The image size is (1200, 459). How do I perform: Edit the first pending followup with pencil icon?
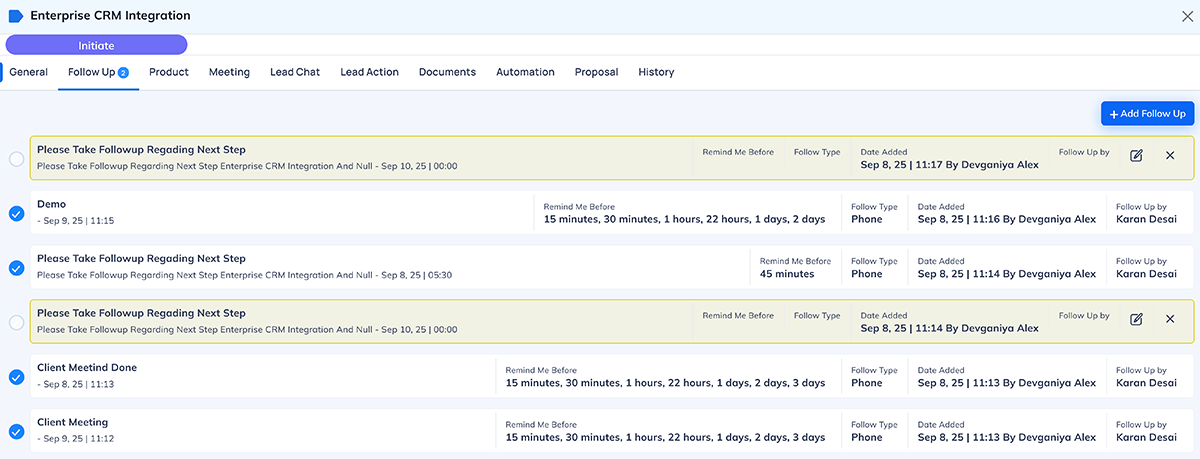tap(1136, 156)
